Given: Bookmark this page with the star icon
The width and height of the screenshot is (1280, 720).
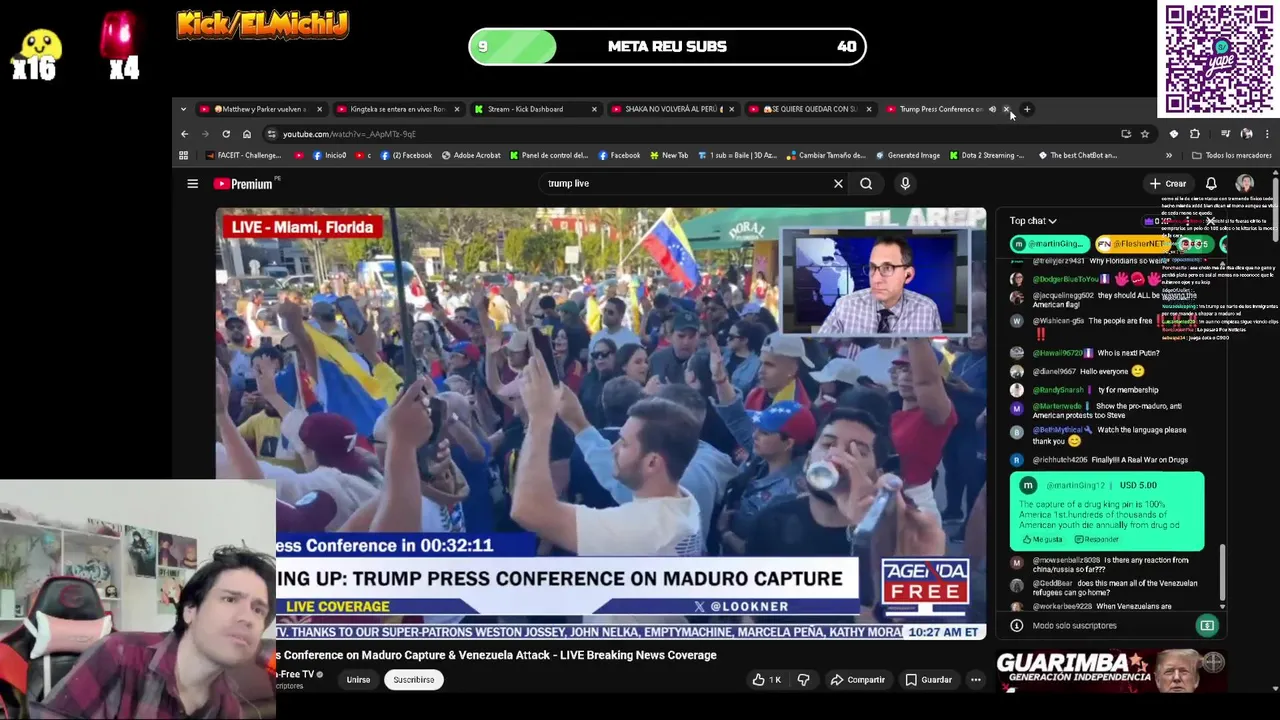Looking at the screenshot, I should tap(1145, 134).
